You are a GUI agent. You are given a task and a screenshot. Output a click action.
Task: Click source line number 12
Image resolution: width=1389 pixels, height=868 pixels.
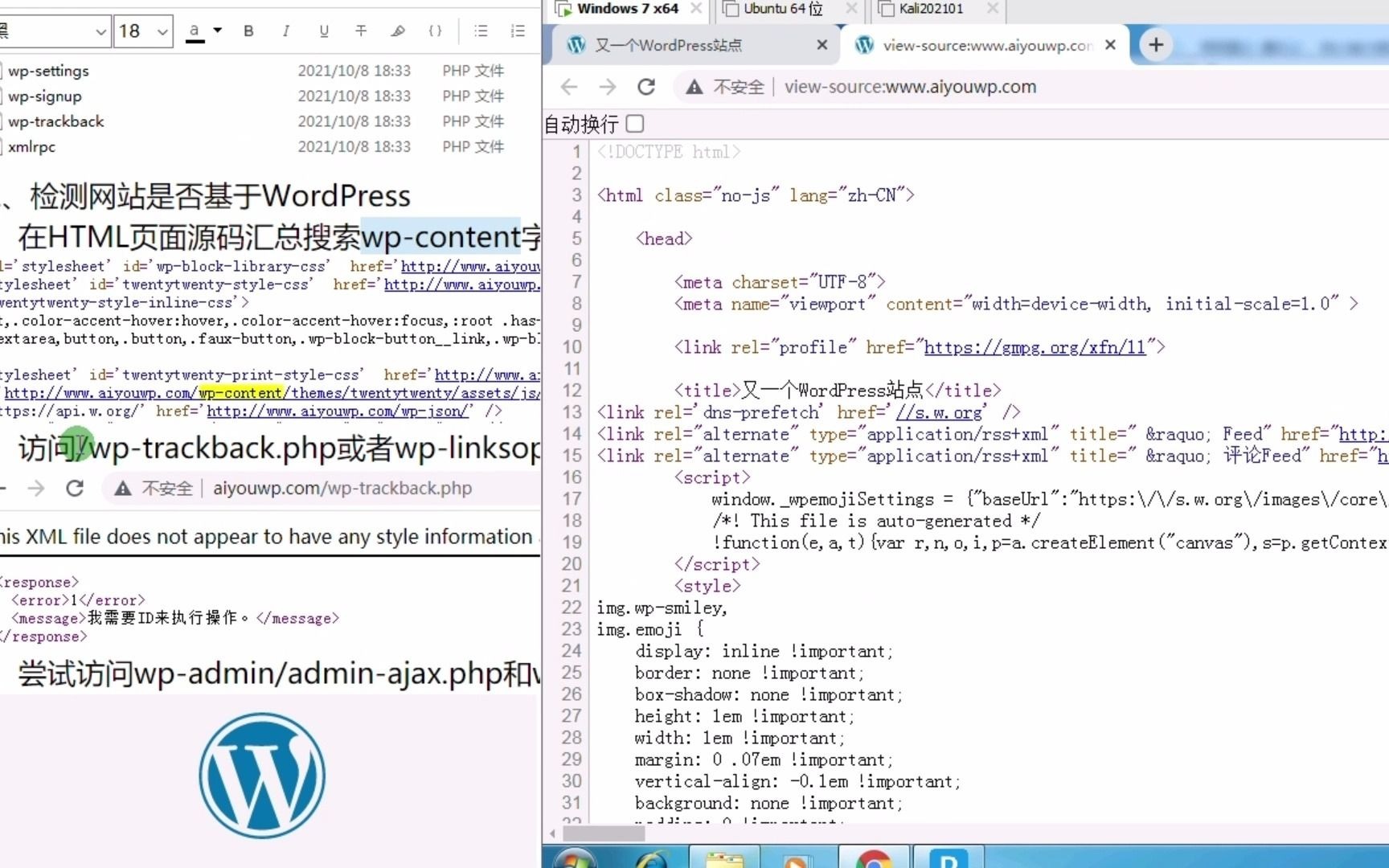[x=572, y=391]
